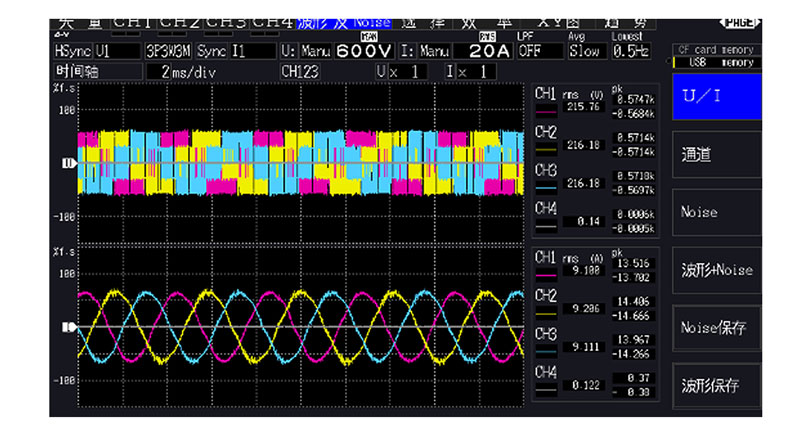The height and width of the screenshot is (437, 800).
Task: Toggle the LPF OFF setting
Action: click(x=539, y=51)
